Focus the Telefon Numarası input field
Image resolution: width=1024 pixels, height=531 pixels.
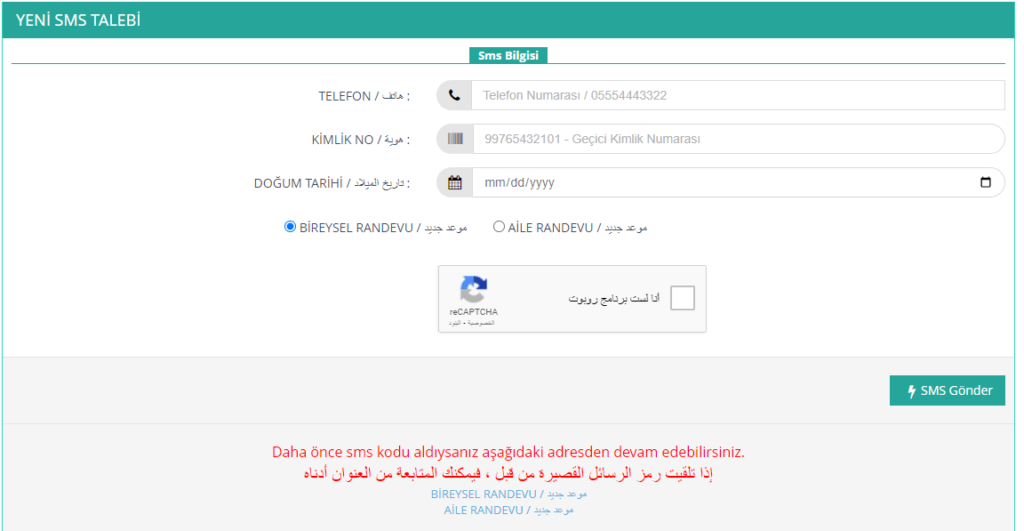pos(737,96)
